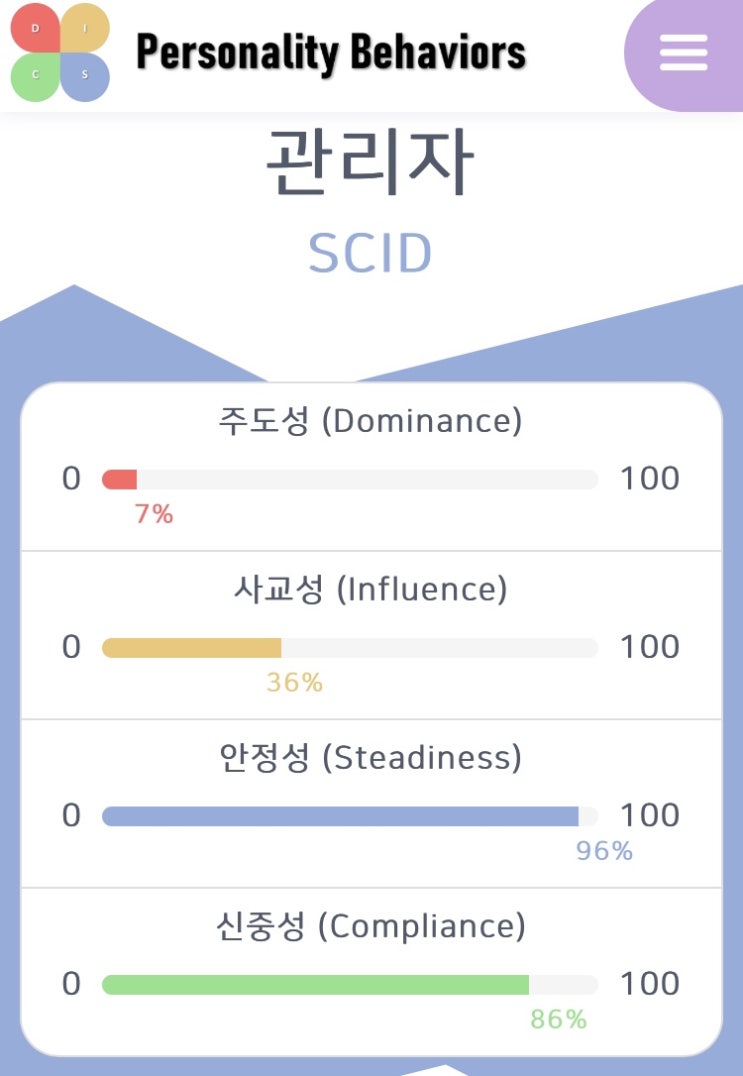The image size is (743, 1076).
Task: Click the yellow Influence progress bar
Action: tap(192, 648)
